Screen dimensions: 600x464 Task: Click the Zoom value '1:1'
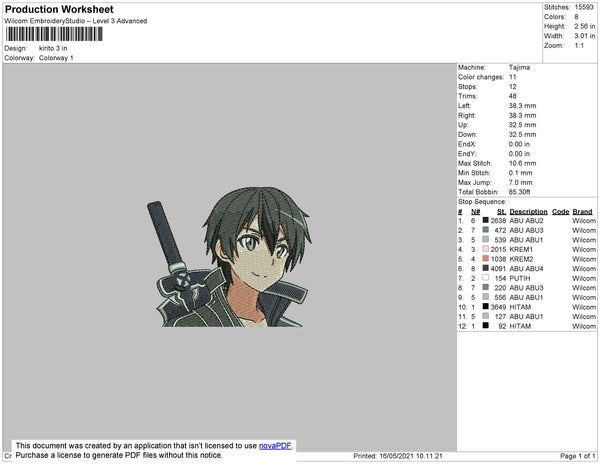coord(579,46)
